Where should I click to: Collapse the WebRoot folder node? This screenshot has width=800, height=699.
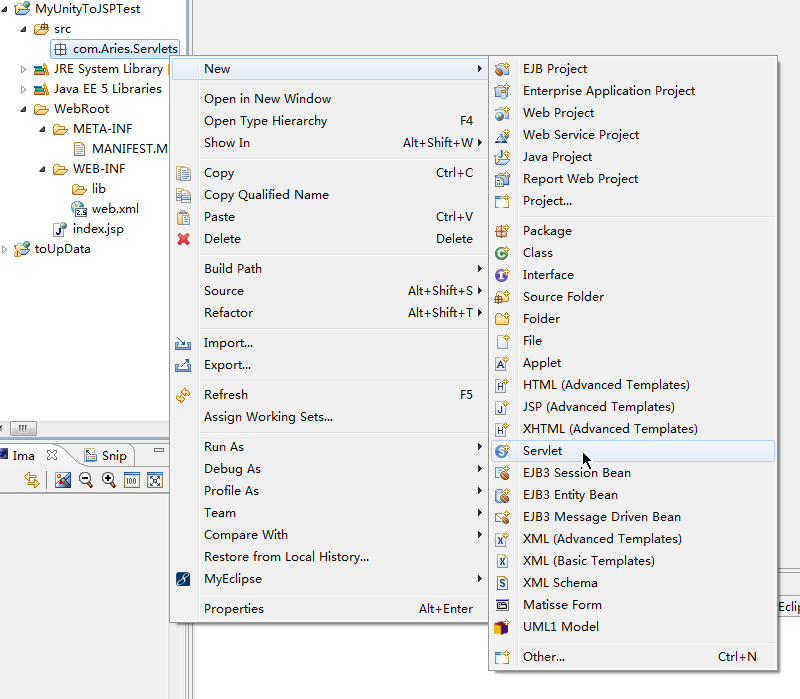click(23, 109)
